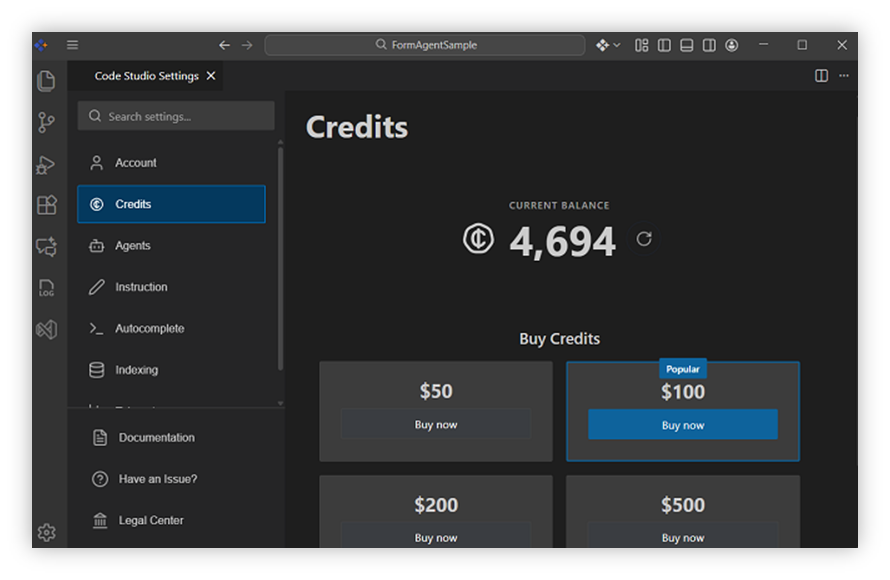Open the Documentation link
The height and width of the screenshot is (580, 890).
coord(156,438)
